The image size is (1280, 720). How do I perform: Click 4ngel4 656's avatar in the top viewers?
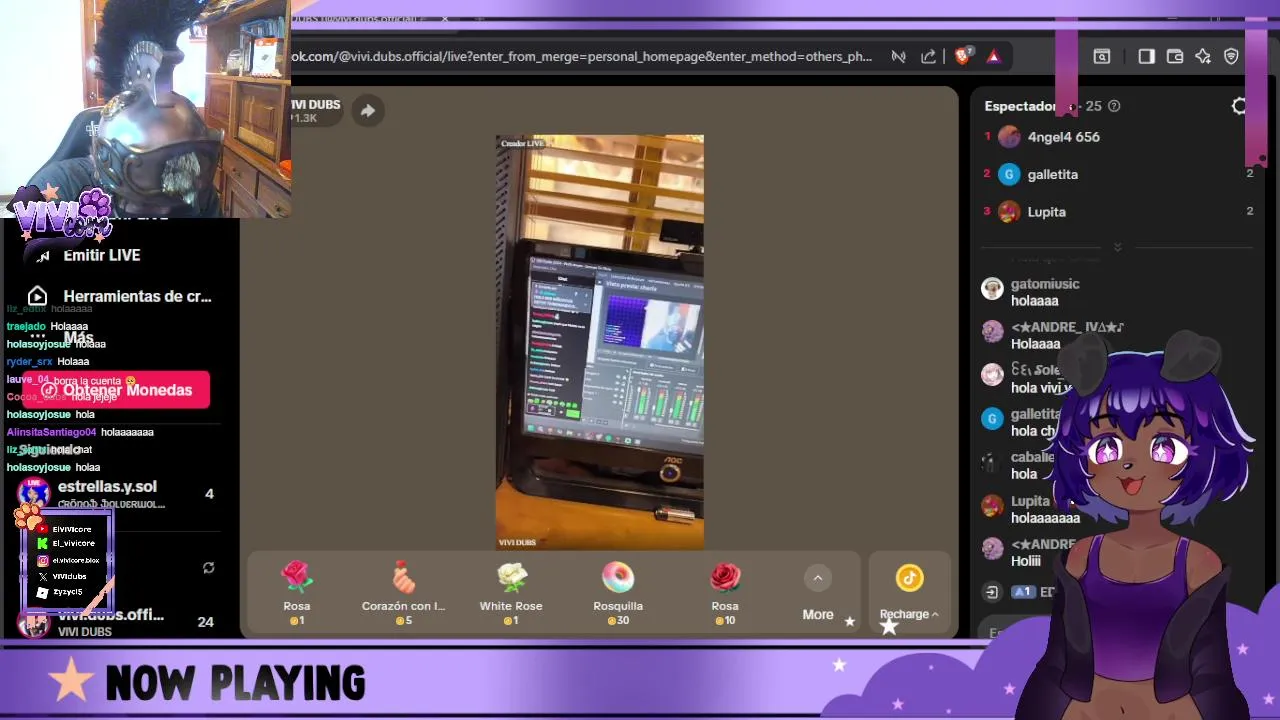[1009, 137]
